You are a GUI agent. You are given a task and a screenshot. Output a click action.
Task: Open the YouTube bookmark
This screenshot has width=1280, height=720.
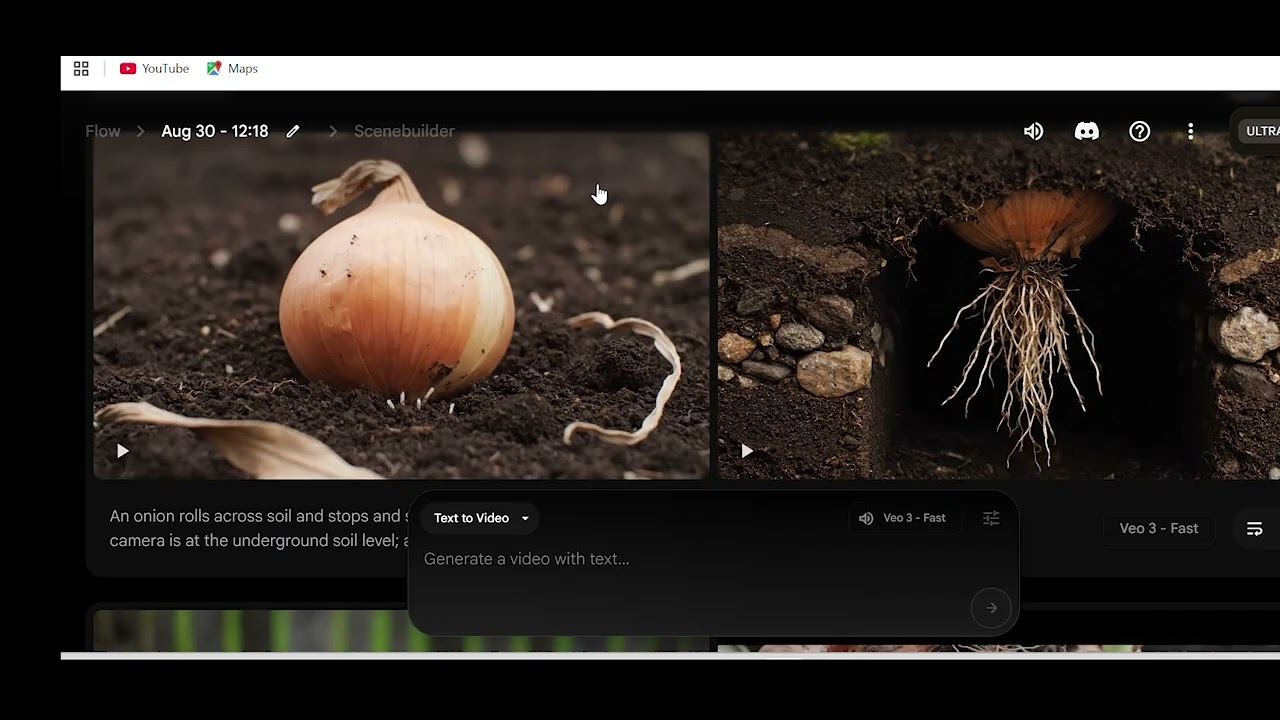[x=154, y=68]
